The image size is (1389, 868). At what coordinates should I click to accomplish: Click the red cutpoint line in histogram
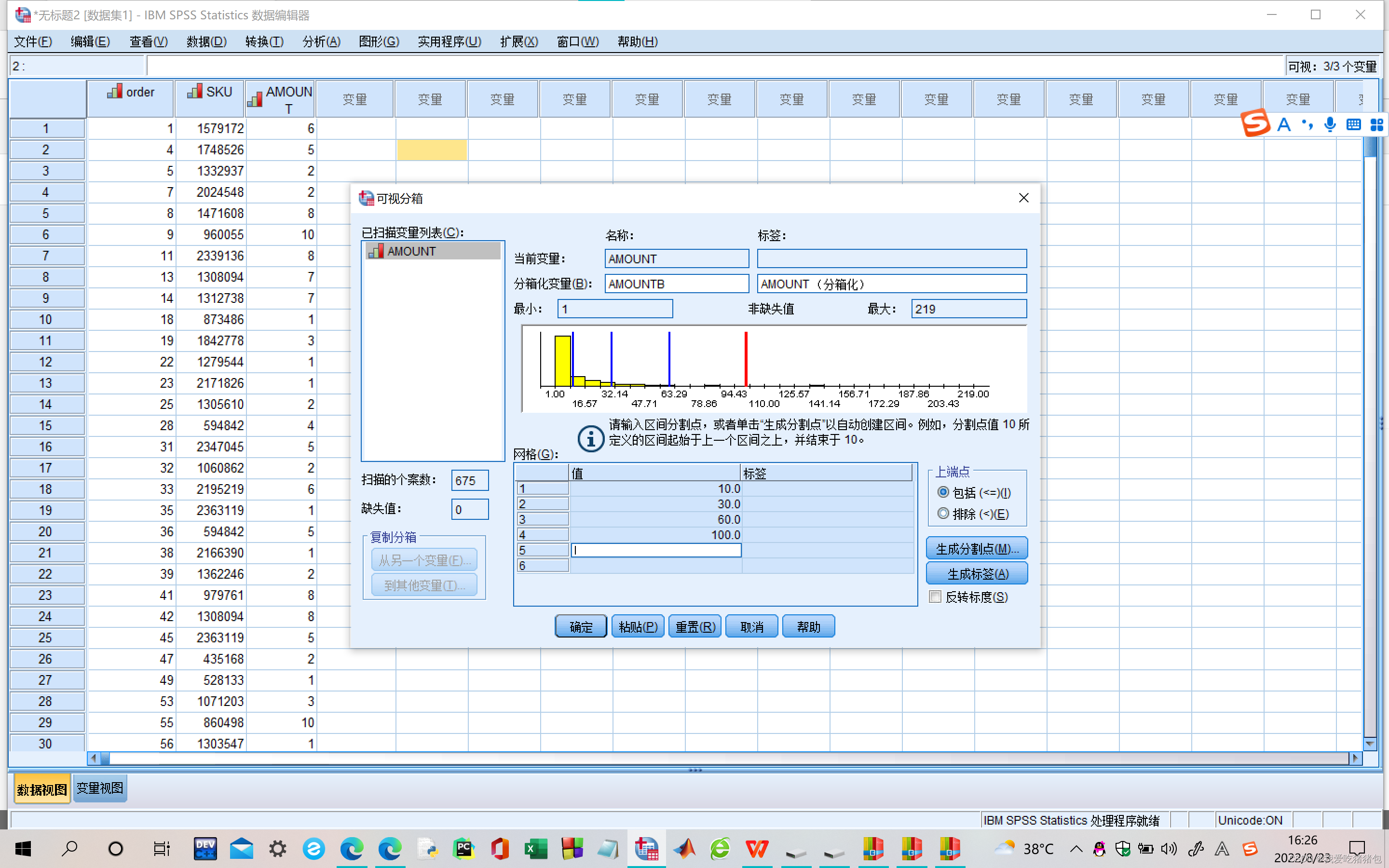point(746,359)
